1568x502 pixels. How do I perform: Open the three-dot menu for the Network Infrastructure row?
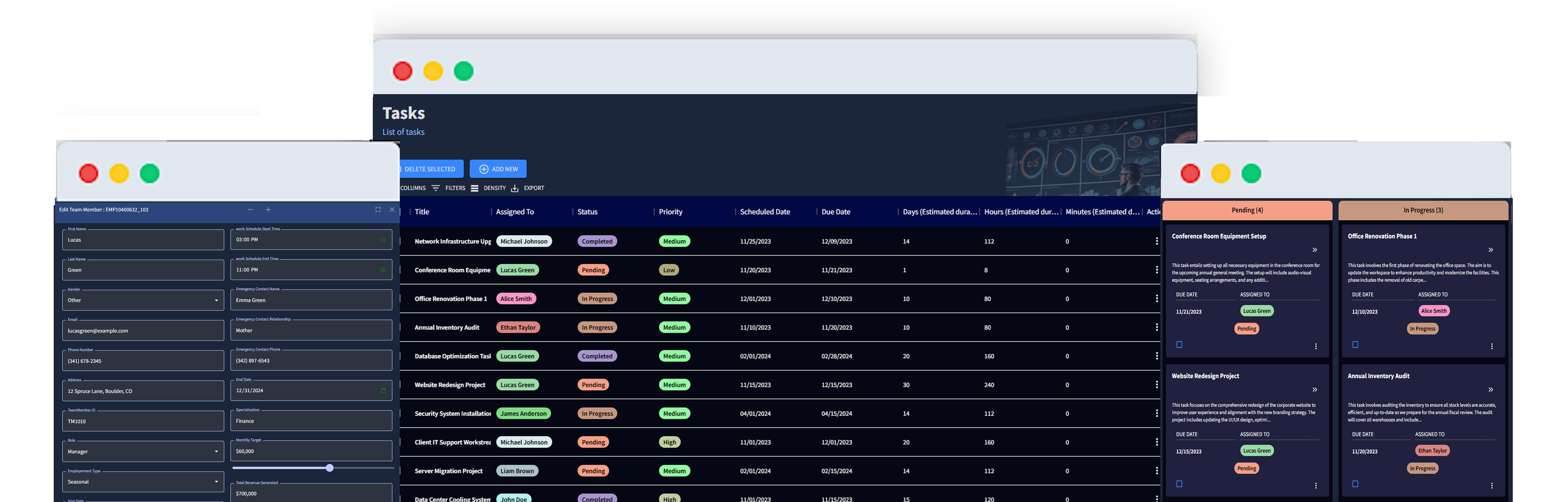pyautogui.click(x=1156, y=241)
